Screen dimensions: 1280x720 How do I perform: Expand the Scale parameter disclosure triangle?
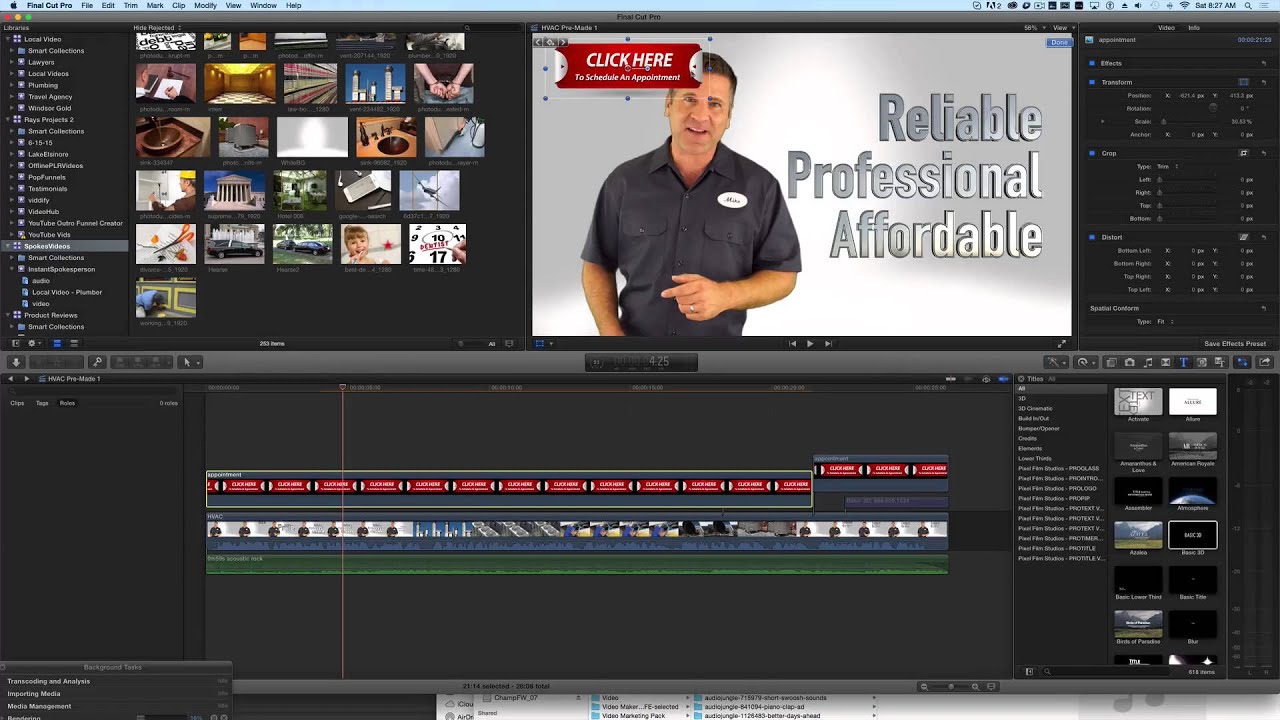point(1103,121)
